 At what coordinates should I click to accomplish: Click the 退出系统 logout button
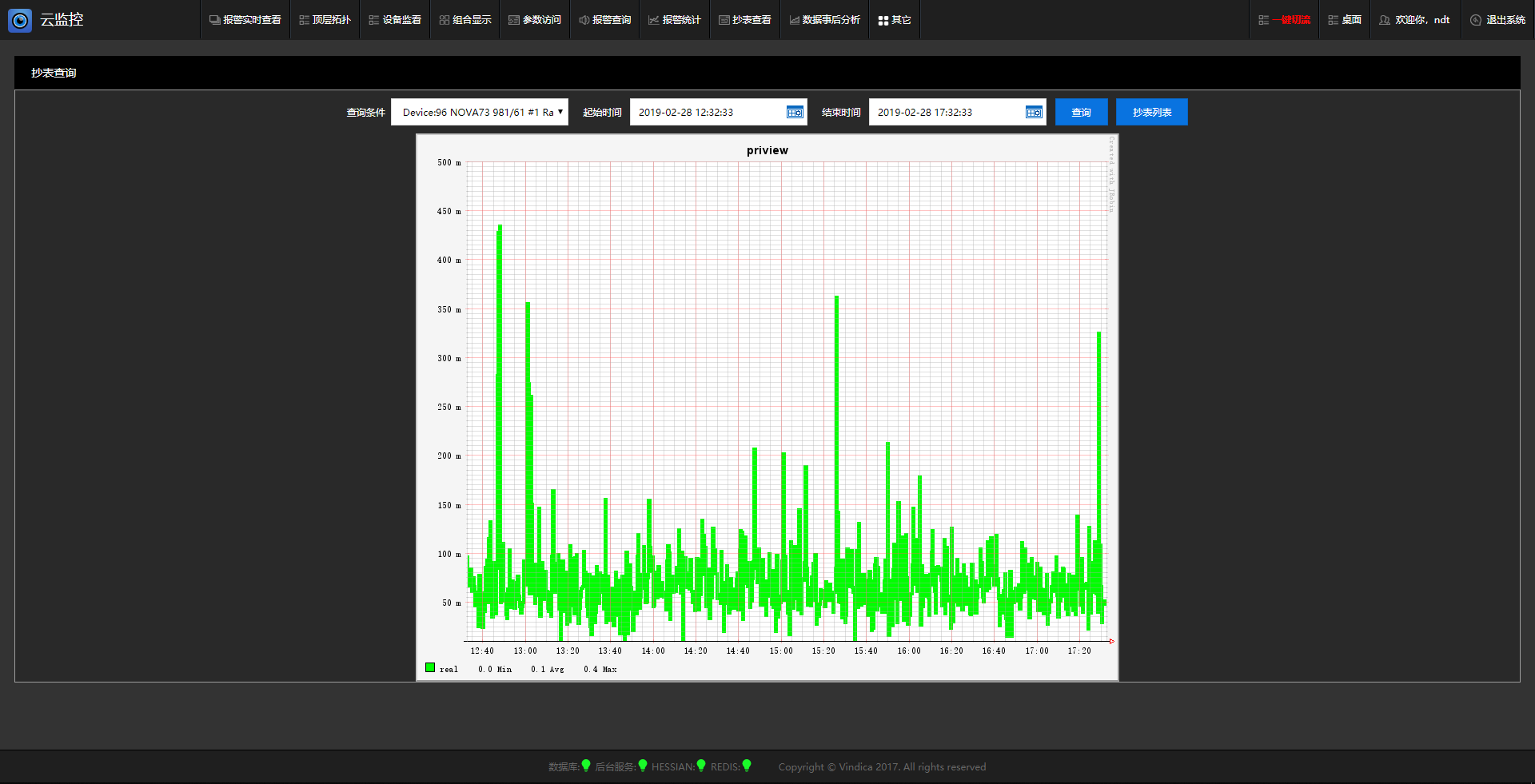[1497, 20]
